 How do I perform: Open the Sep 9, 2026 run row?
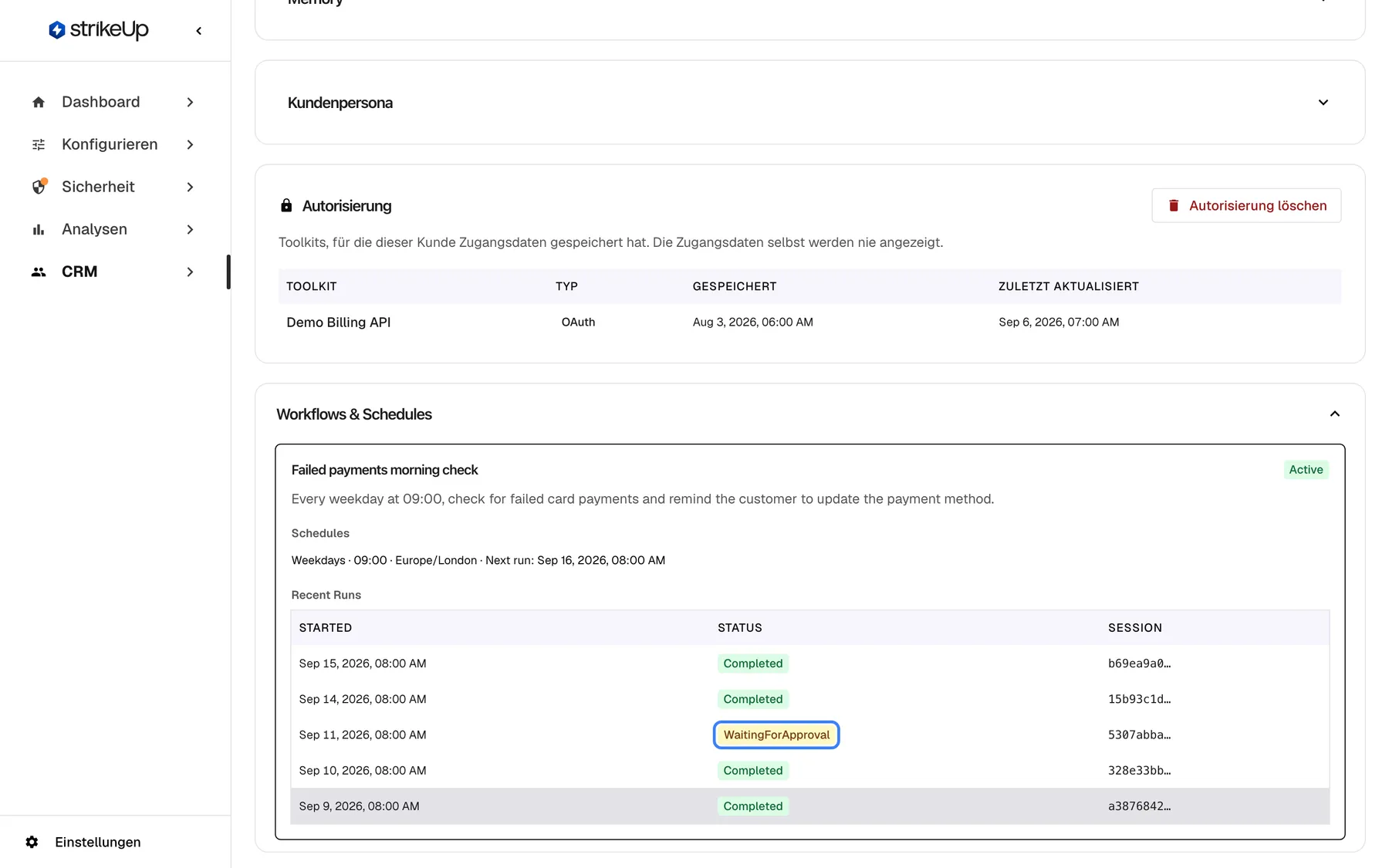tap(809, 806)
